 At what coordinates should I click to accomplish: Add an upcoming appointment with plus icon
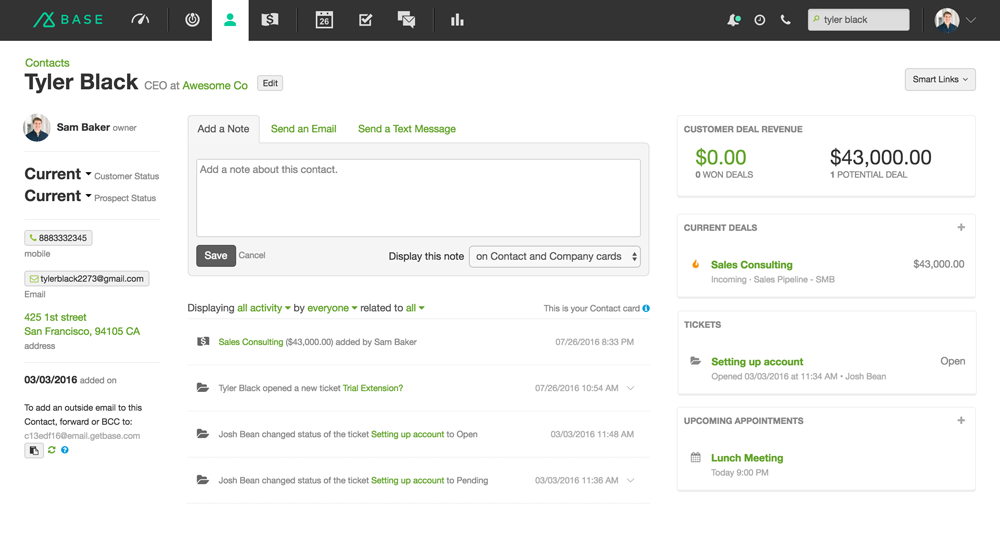coord(961,420)
